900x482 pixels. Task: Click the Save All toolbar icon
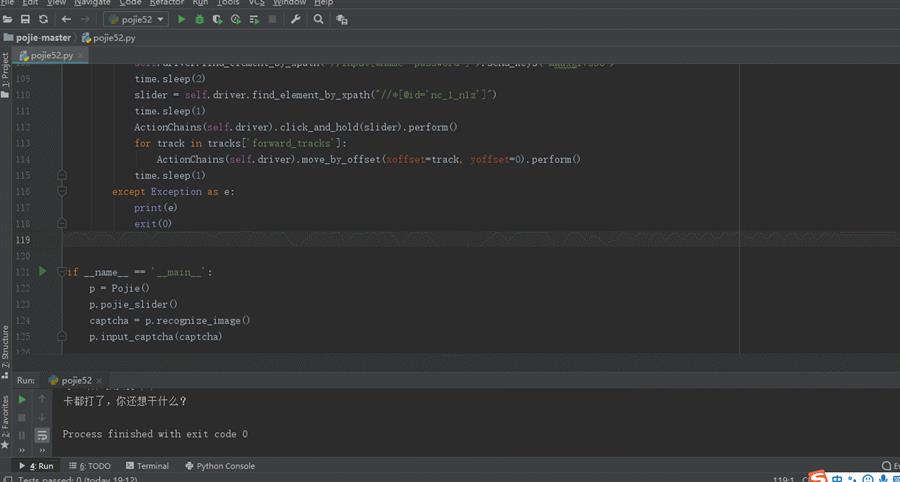[25, 20]
